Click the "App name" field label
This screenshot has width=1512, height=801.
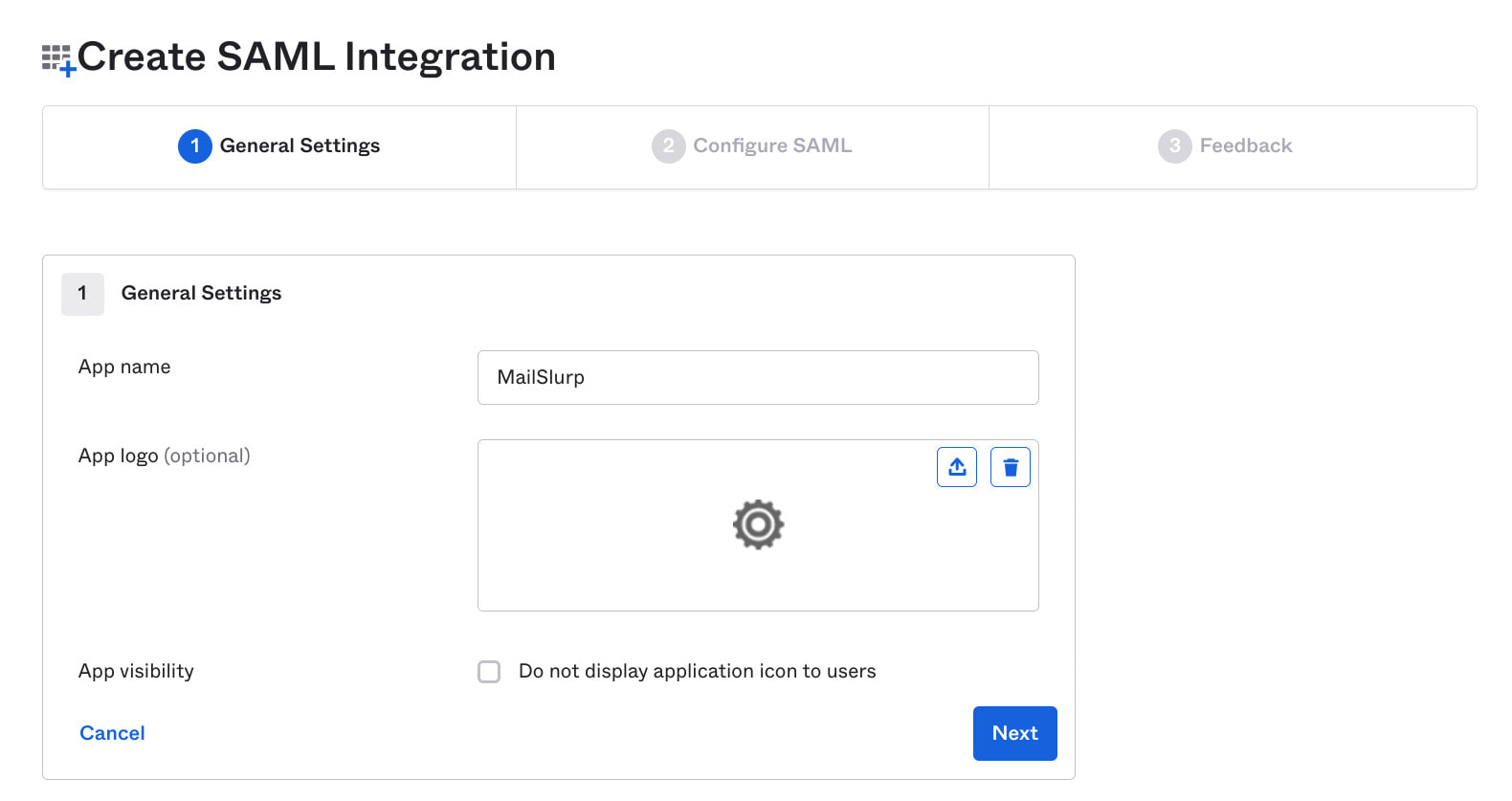click(124, 367)
